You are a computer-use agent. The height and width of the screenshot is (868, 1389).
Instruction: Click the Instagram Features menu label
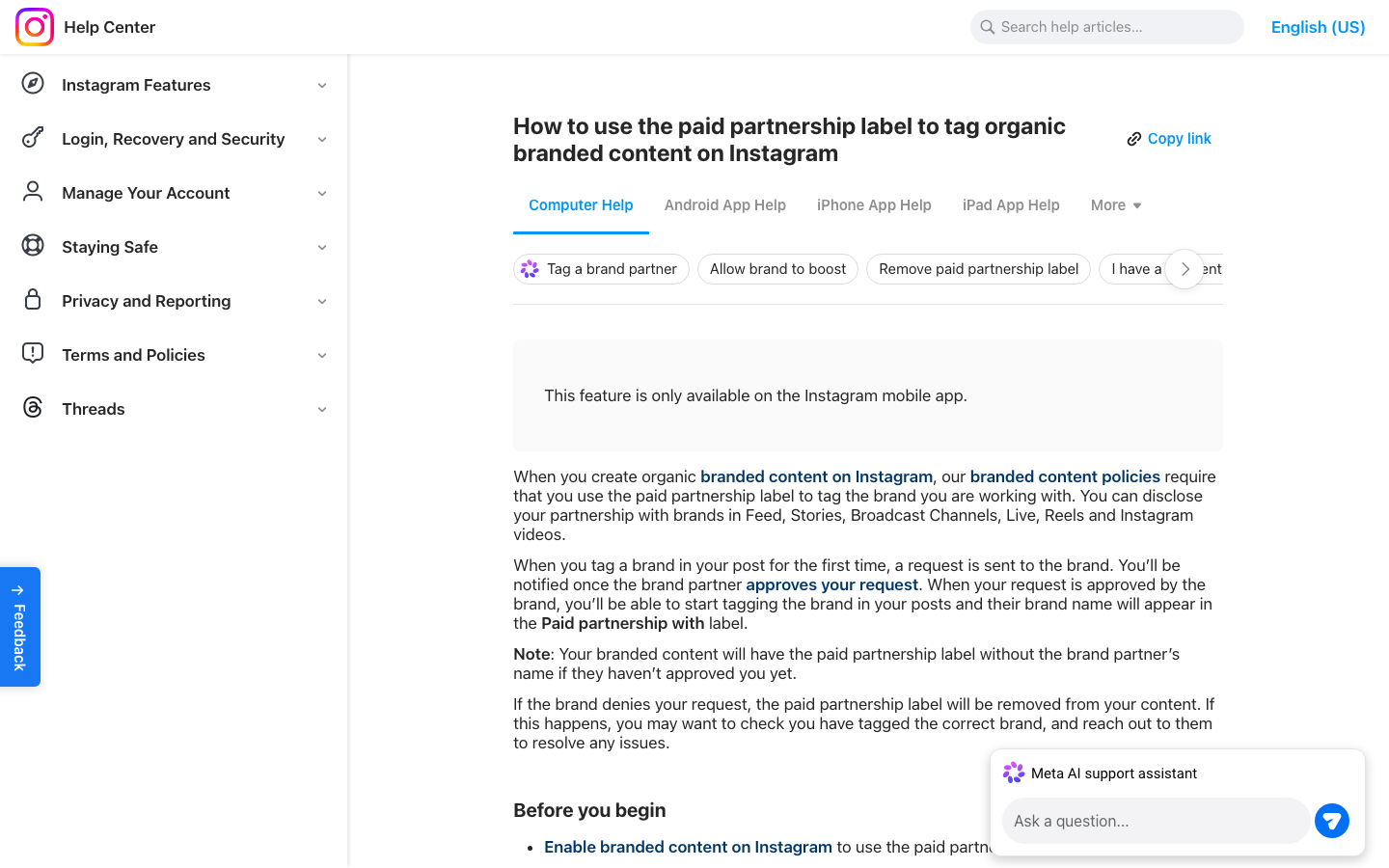pyautogui.click(x=136, y=85)
